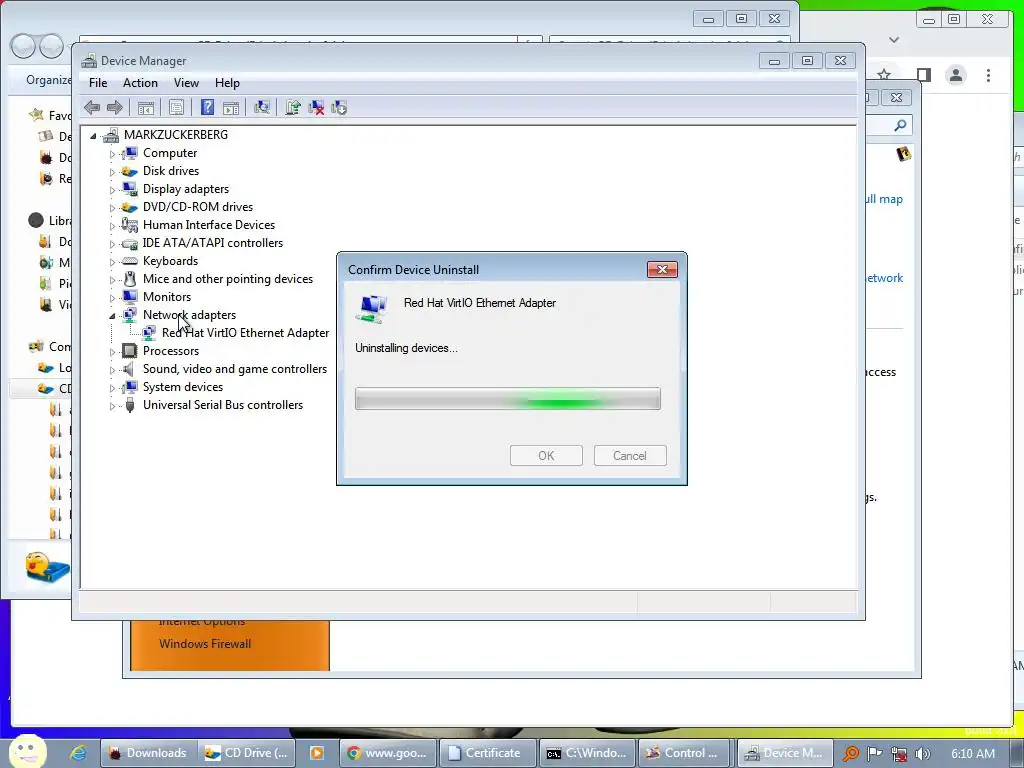Click the Back arrow in Device Manager toolbar
1024x768 pixels.
pos(92,108)
